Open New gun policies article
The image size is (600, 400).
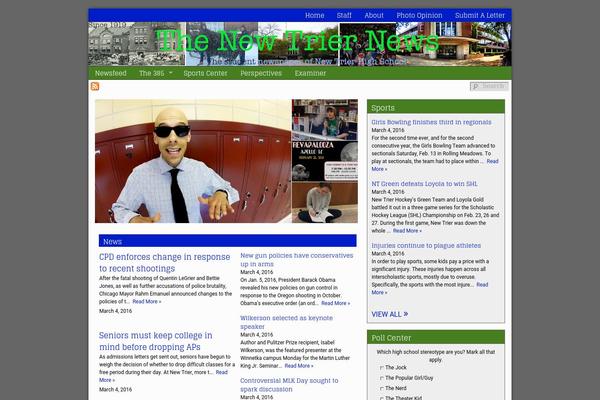pyautogui.click(x=297, y=260)
